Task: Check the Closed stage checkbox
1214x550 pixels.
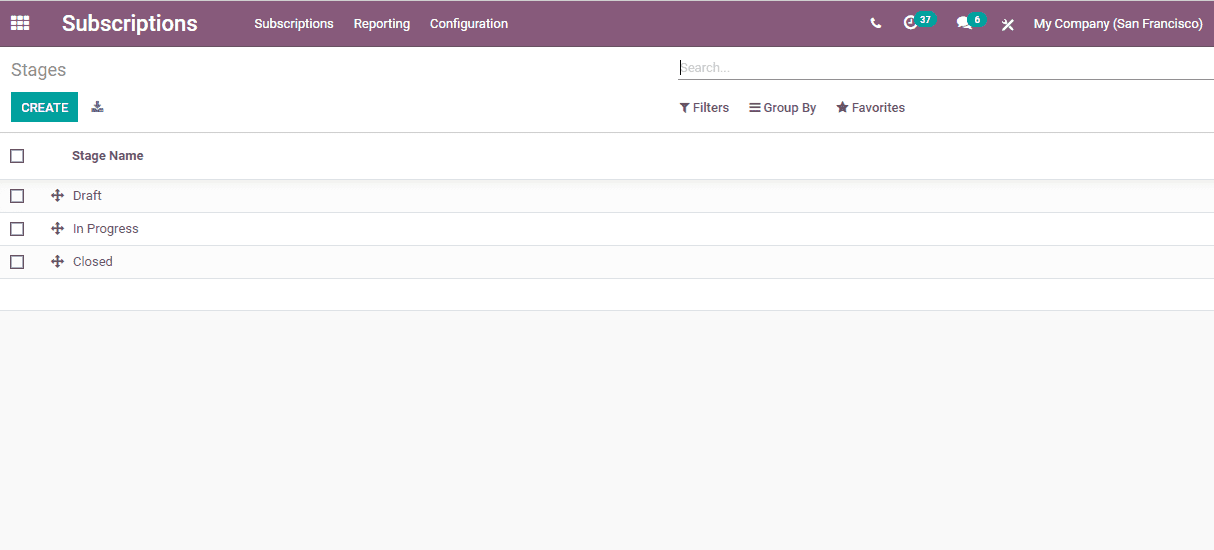Action: tap(17, 262)
